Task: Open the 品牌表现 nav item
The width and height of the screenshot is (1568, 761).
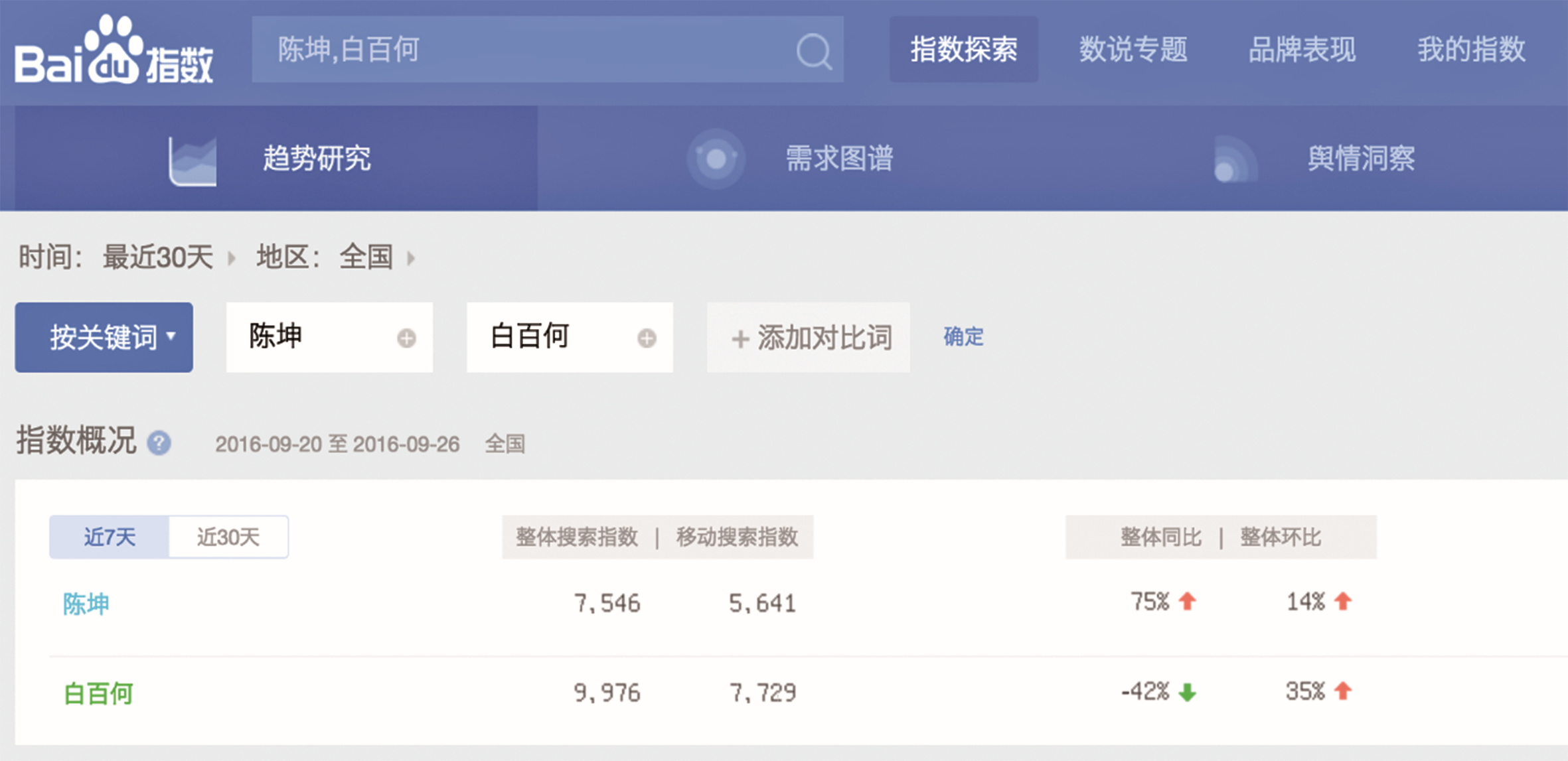Action: click(1302, 50)
